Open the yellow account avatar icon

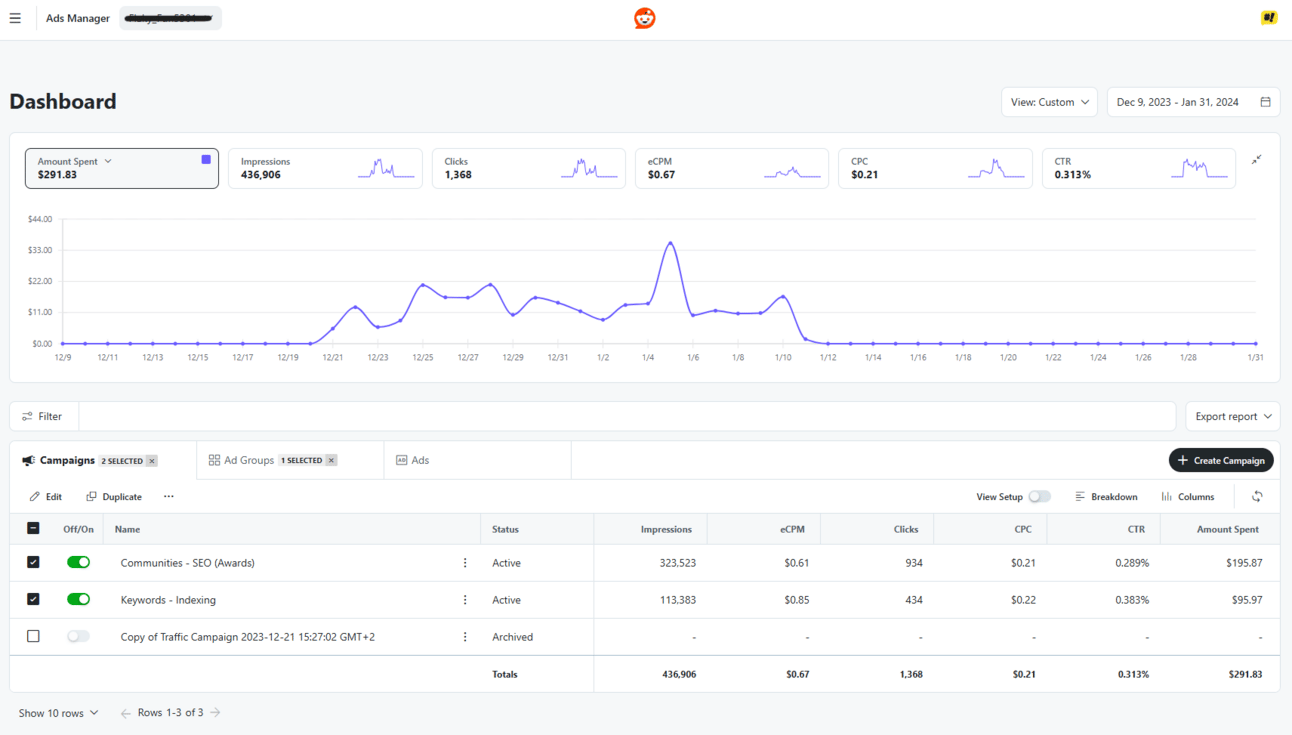(x=1269, y=18)
